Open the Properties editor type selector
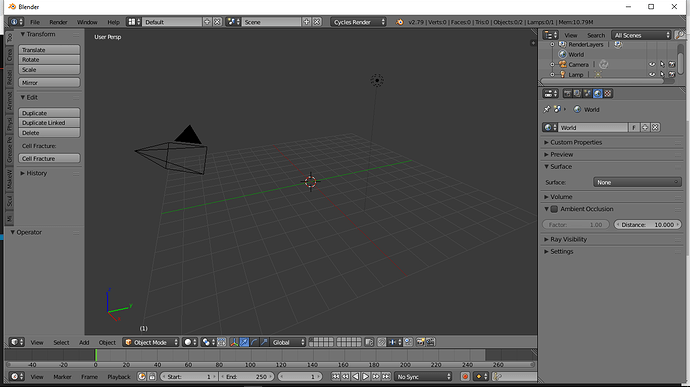Screen dimensions: 690x387 (550, 93)
